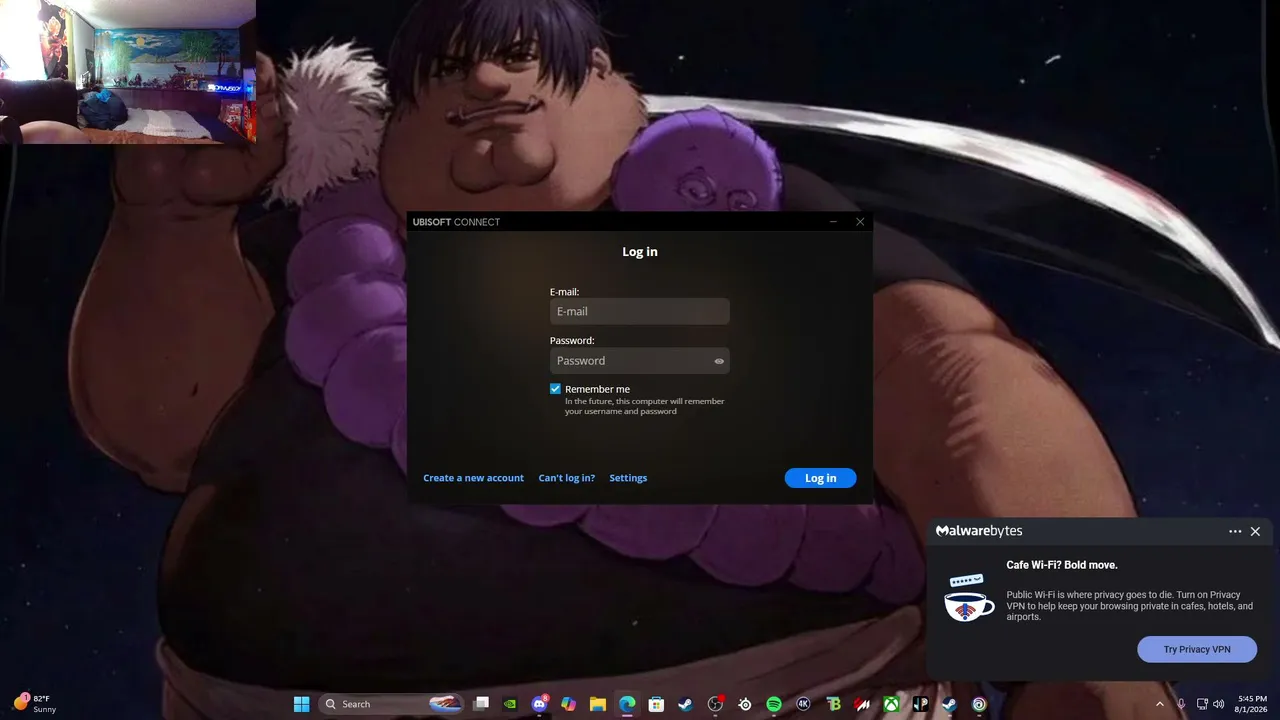
Task: Open the Windows Start menu
Action: click(301, 704)
